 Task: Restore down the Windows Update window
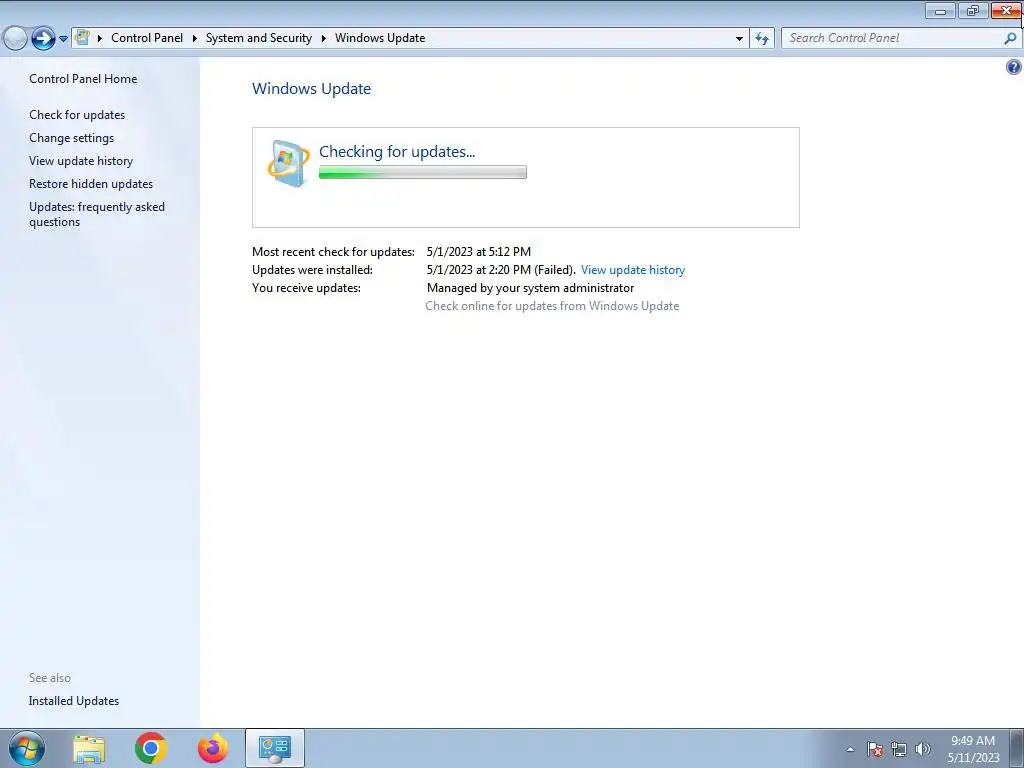(x=973, y=10)
